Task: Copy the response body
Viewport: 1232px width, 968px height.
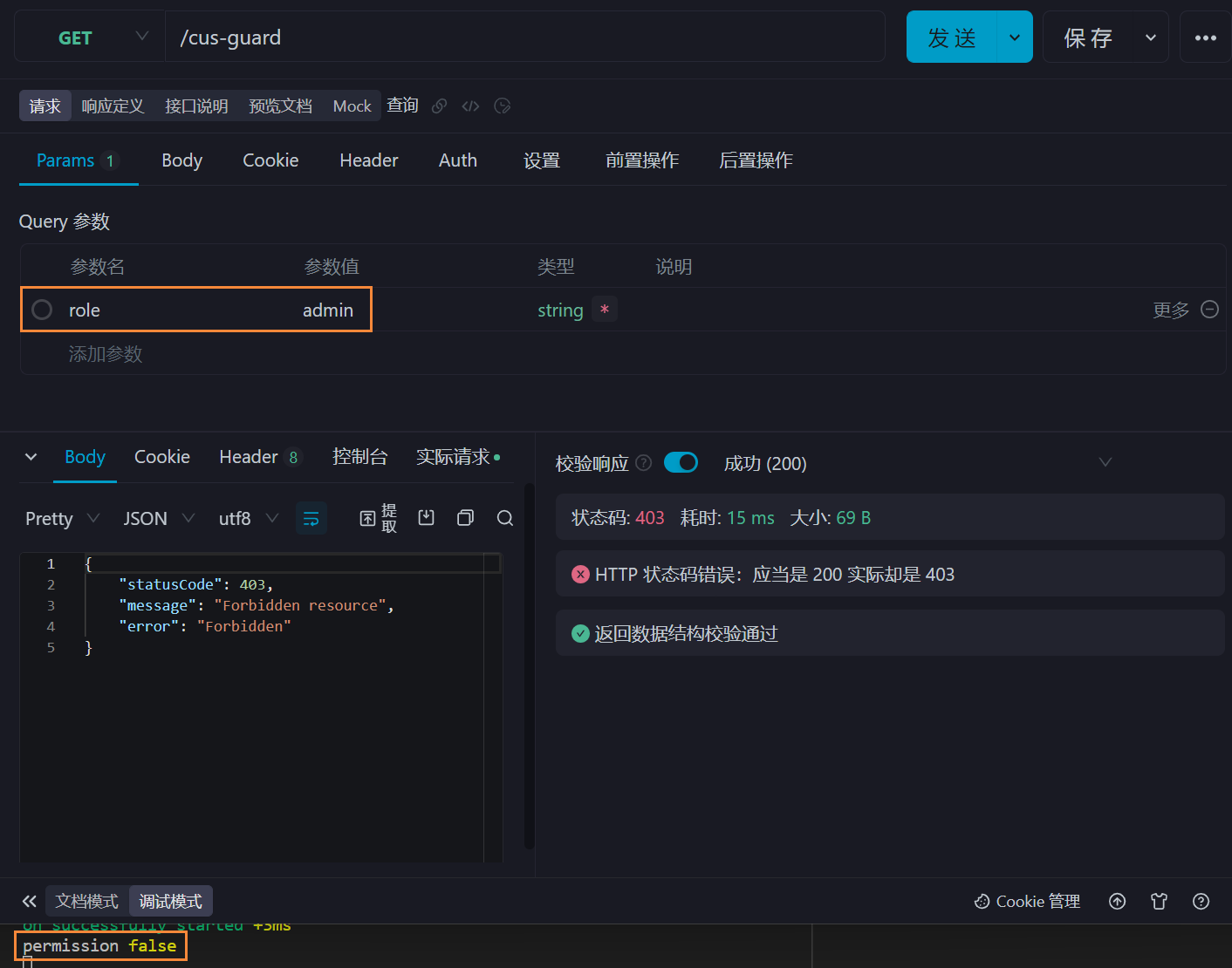Action: pos(465,518)
